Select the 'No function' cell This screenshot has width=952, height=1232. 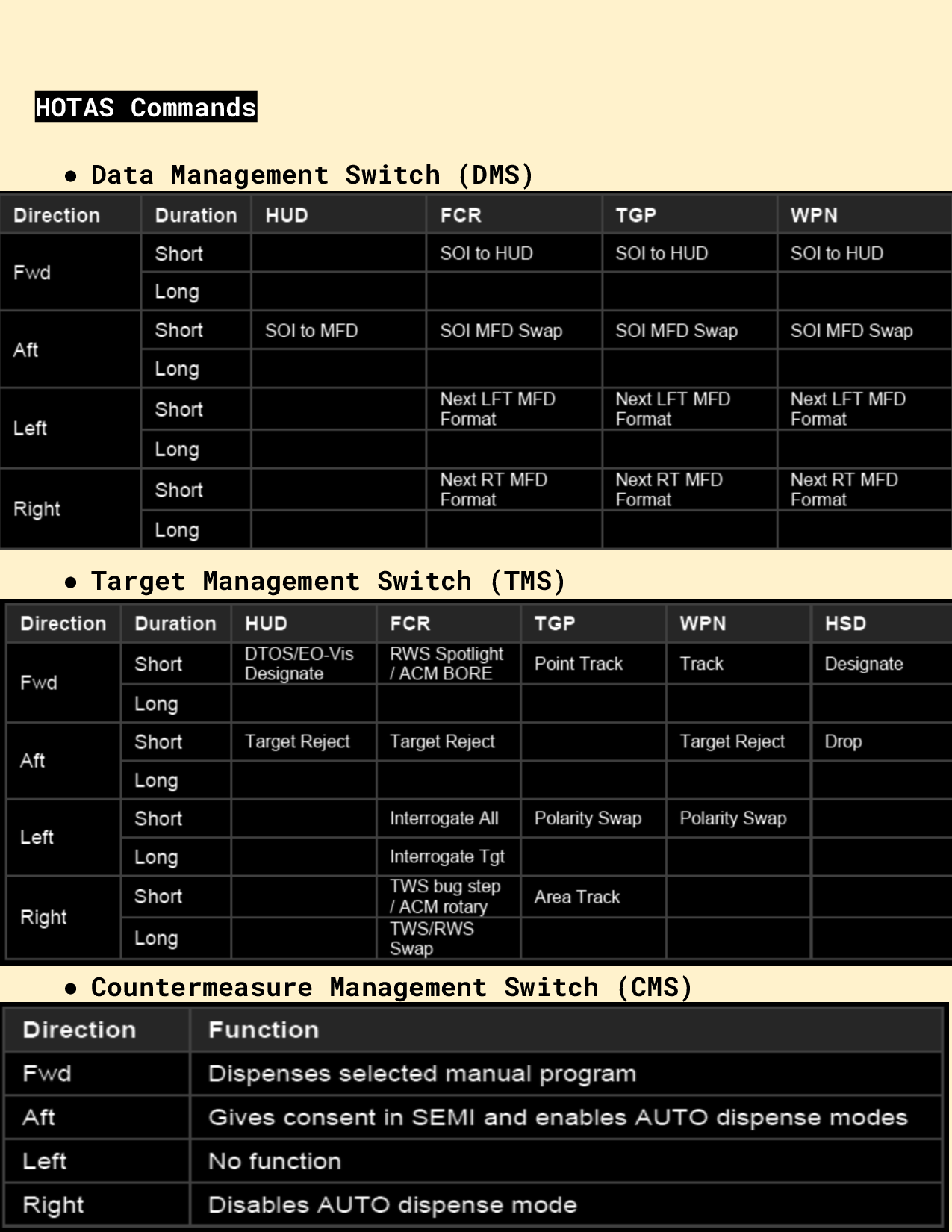tap(274, 1161)
